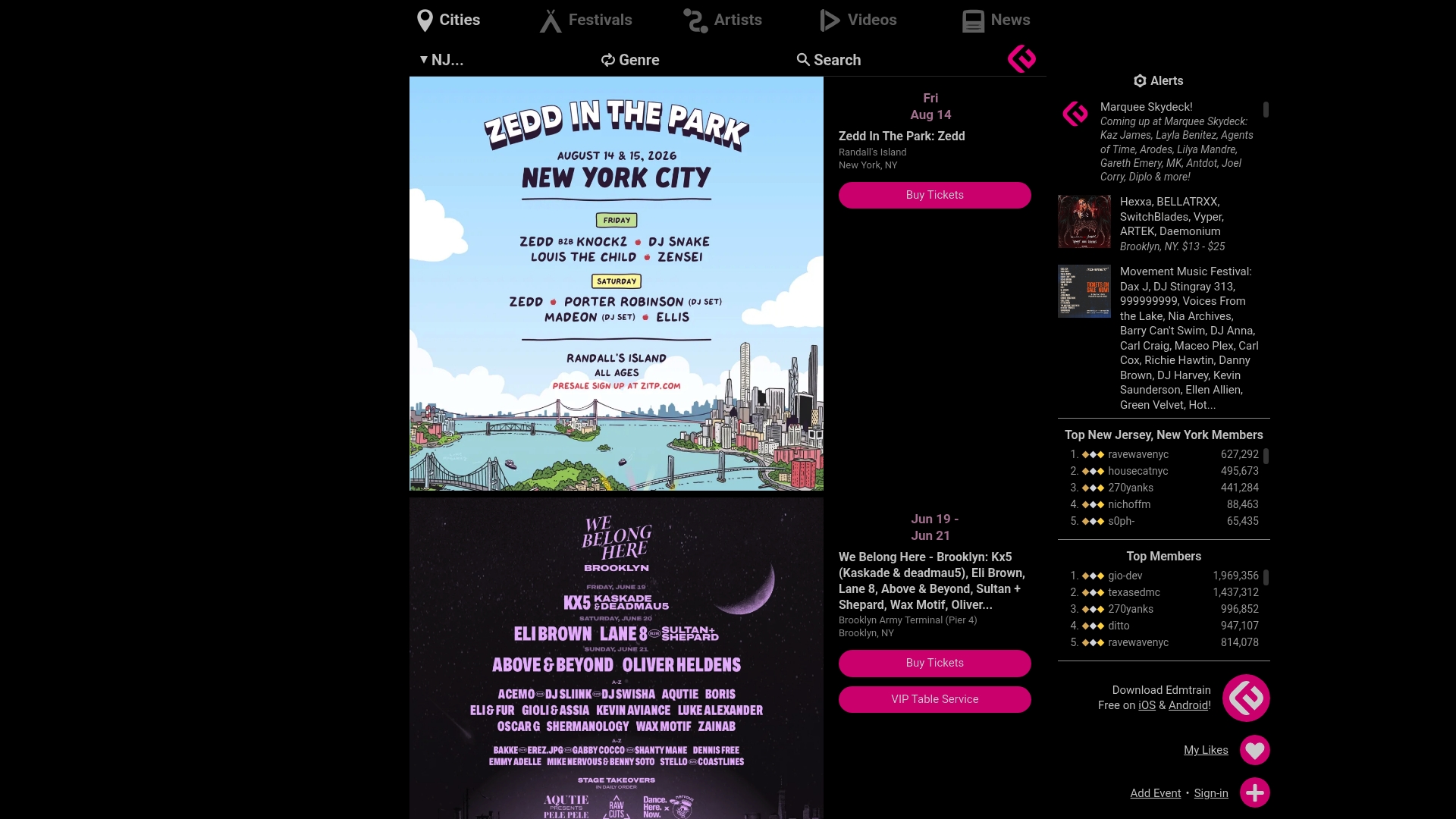This screenshot has width=1456, height=819.
Task: Open Movement Music Festival thumbnail
Action: pos(1084,291)
